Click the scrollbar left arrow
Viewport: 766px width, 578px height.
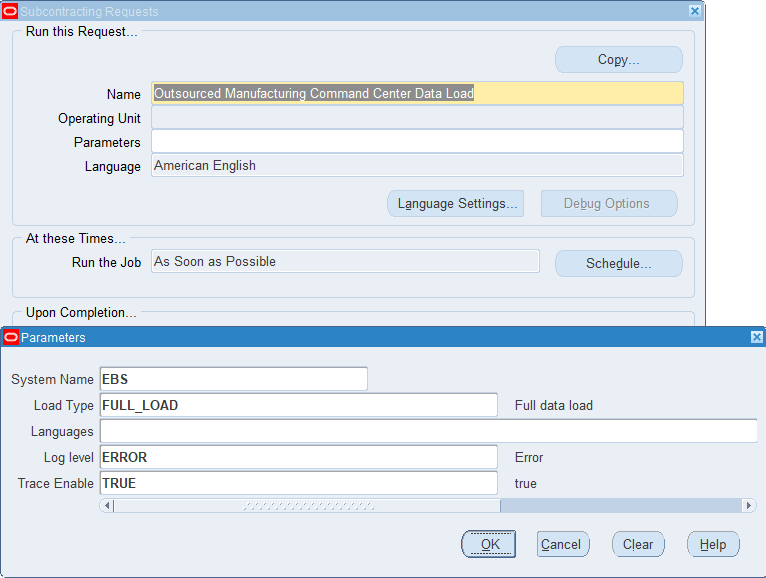pyautogui.click(x=107, y=505)
